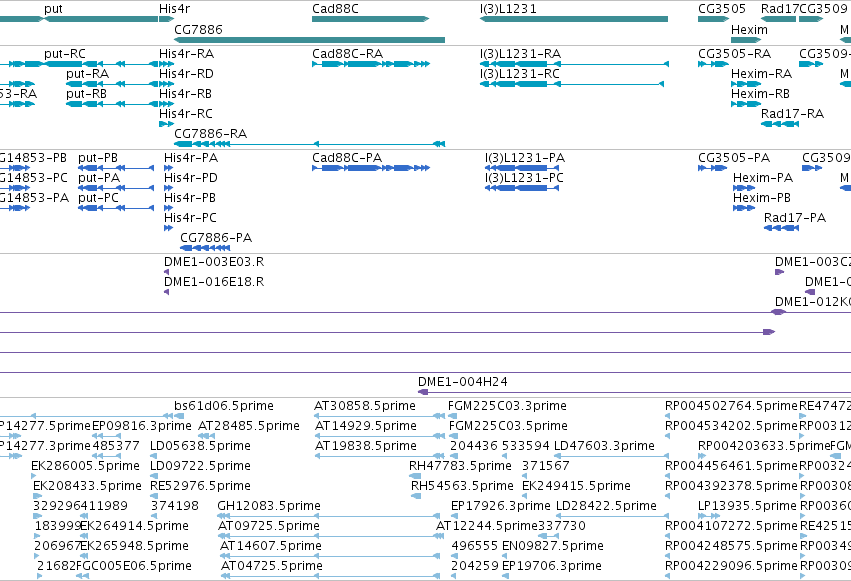The image size is (851, 581).
Task: Click the CG3505 gene label
Action: coord(722,9)
